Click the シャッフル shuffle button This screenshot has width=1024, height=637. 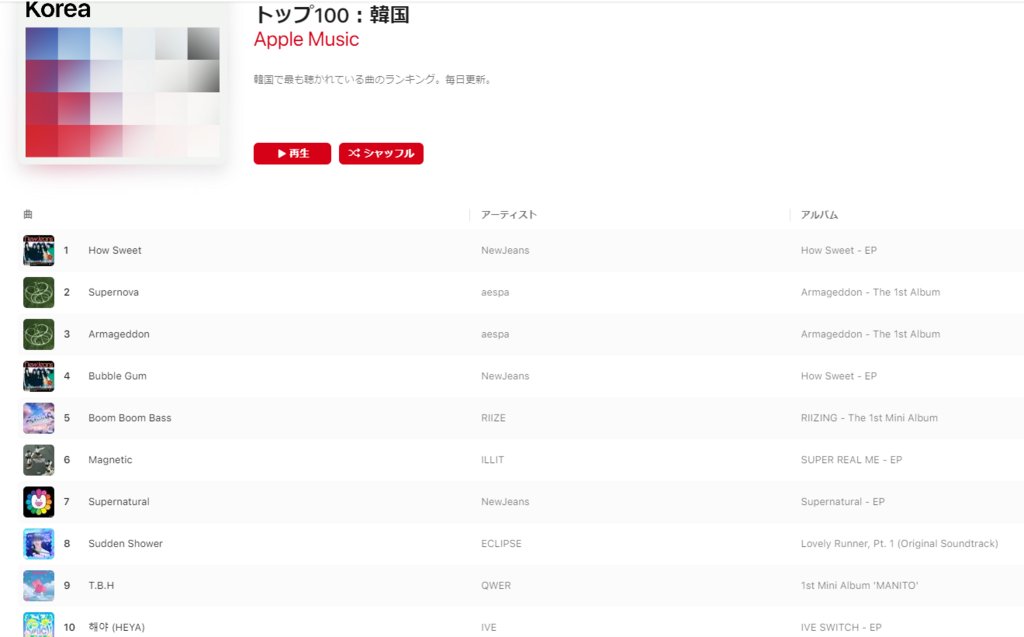coord(381,153)
